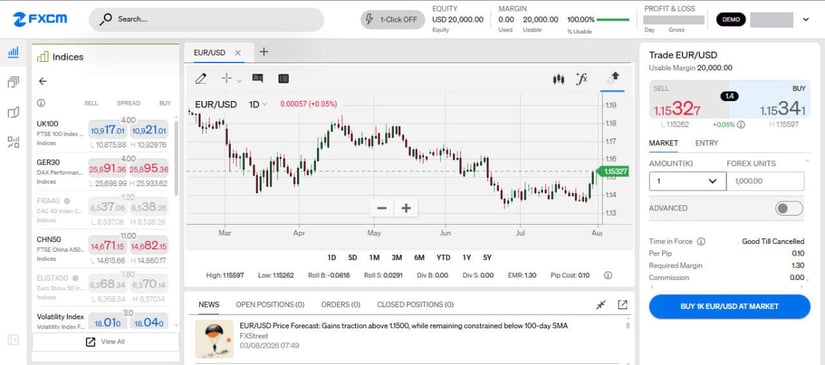
Task: Click the info icon in the chart stats row
Action: [608, 275]
